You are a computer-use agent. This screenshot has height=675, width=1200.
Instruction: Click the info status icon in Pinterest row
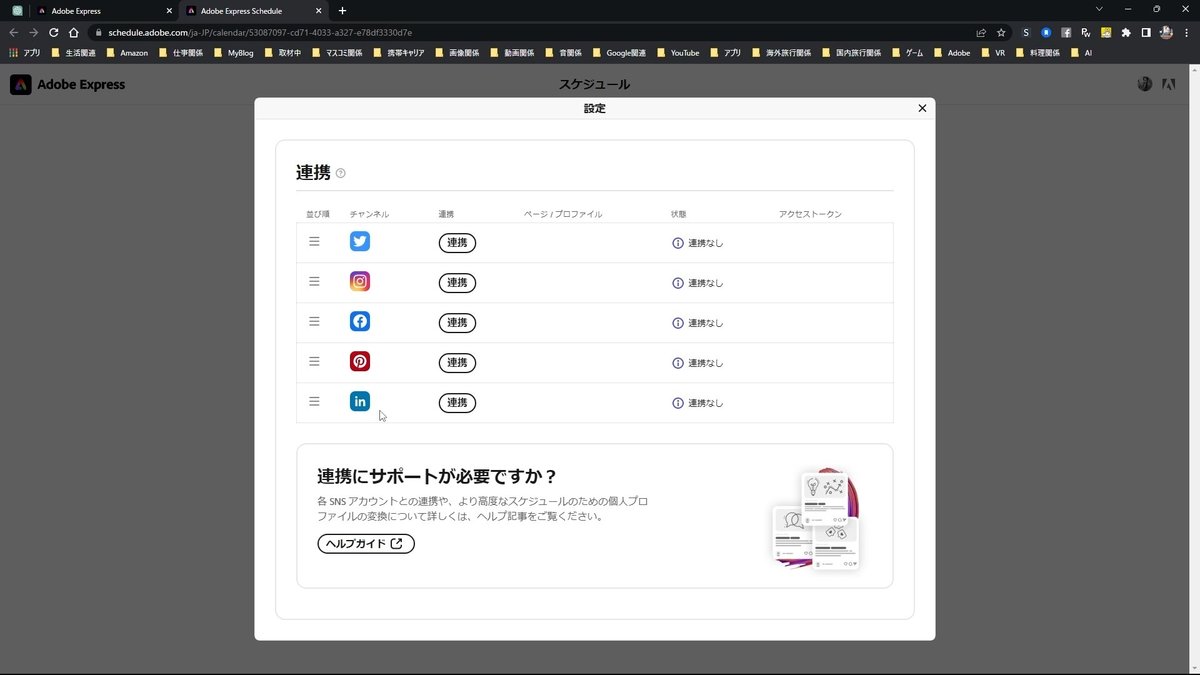(678, 363)
